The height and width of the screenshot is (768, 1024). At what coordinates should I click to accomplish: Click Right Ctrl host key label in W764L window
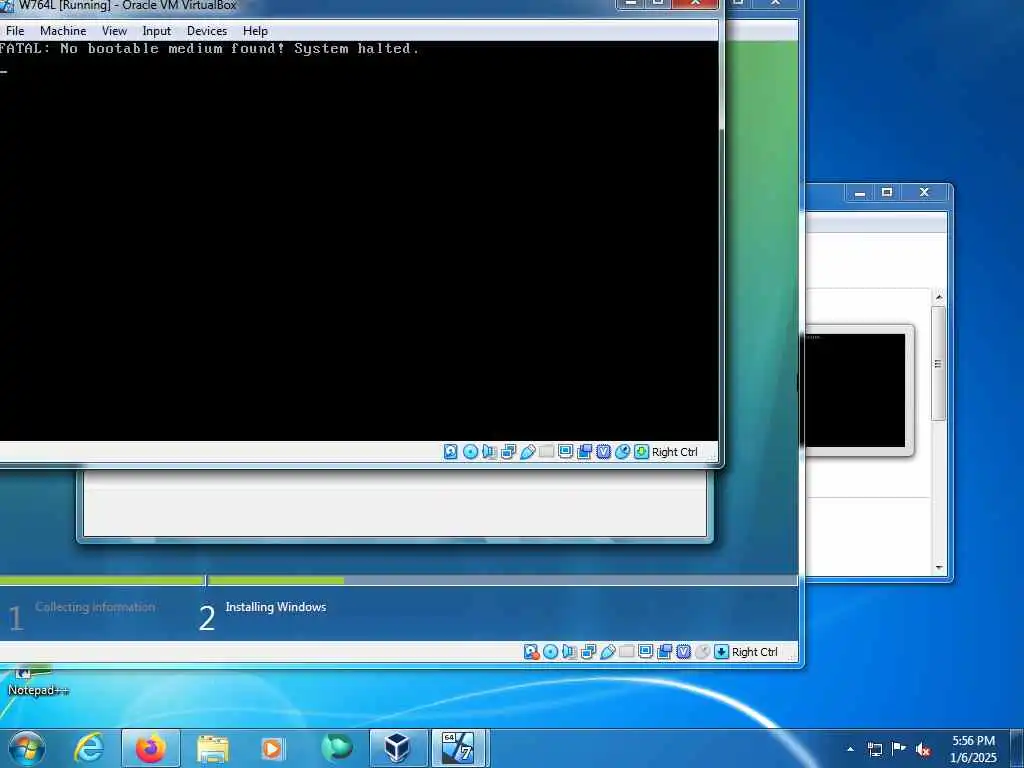point(675,452)
